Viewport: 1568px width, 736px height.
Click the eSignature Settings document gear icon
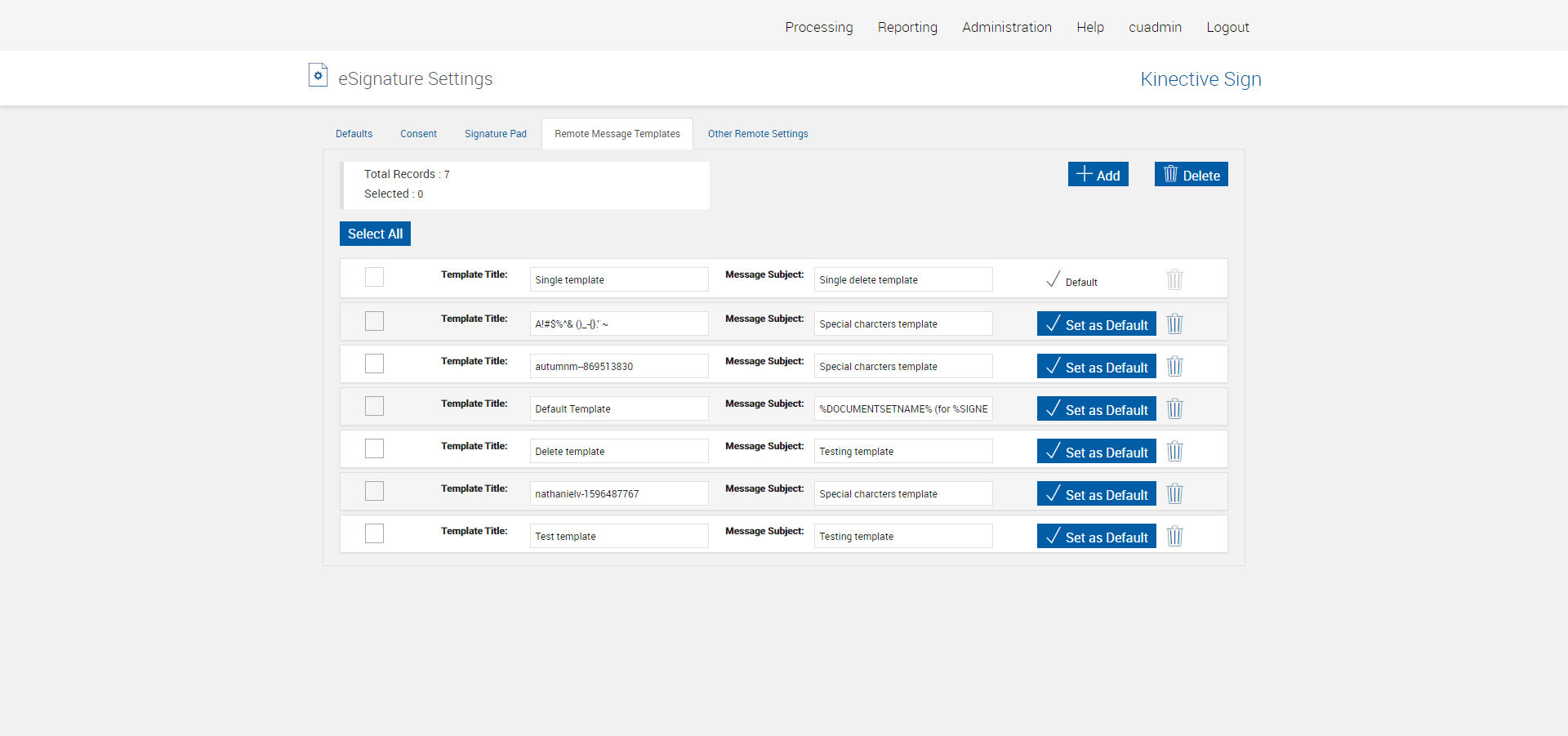[318, 75]
